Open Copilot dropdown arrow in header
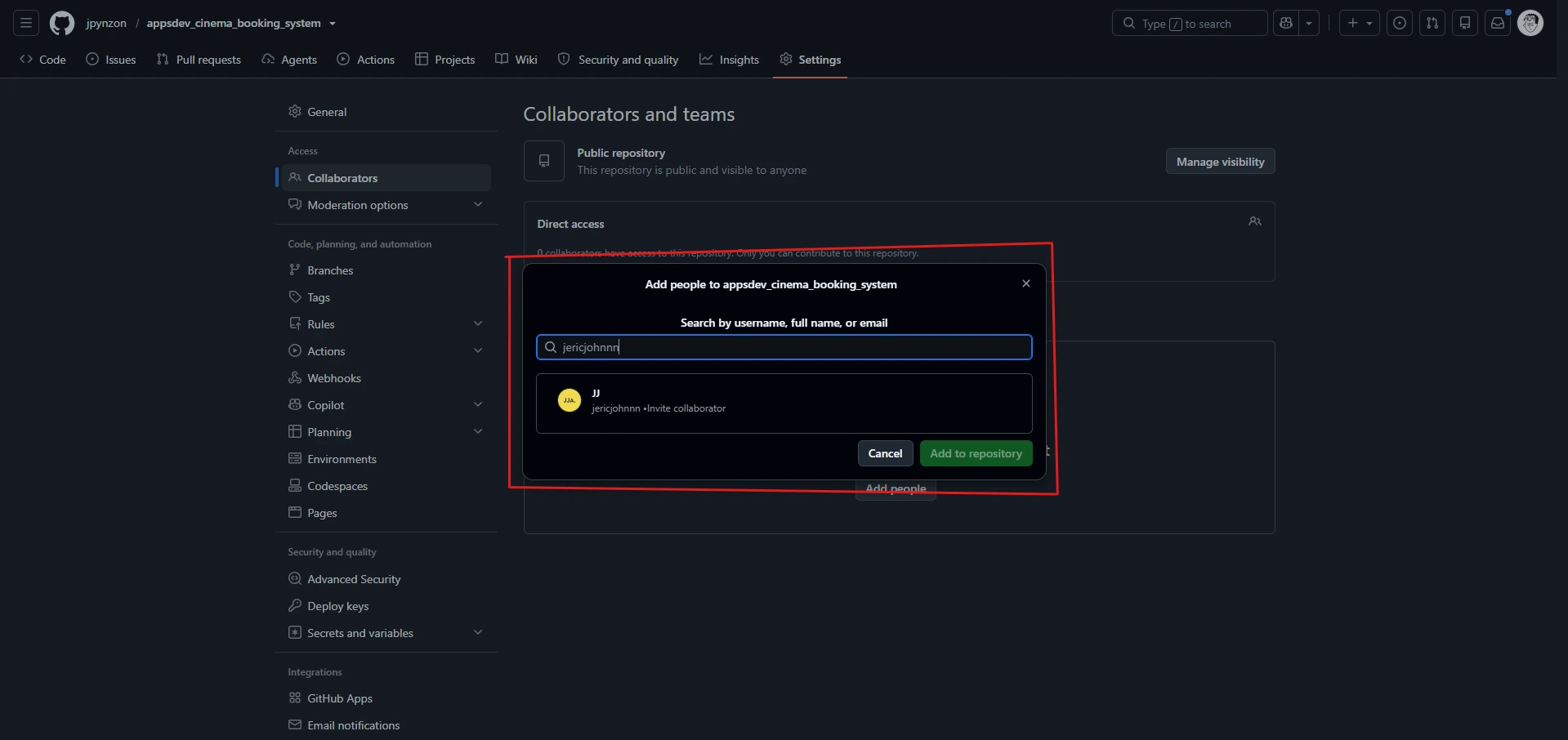 [1309, 23]
